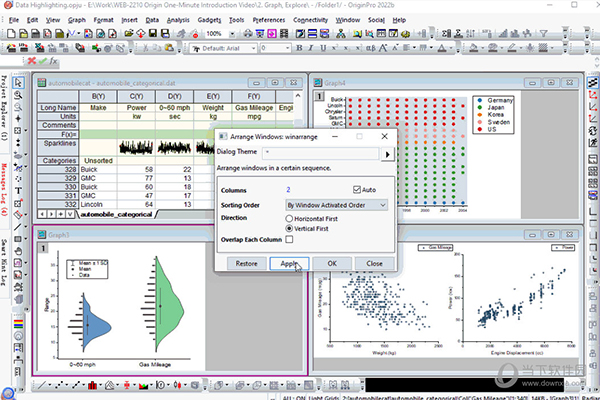Click the Area plot icon
This screenshot has width=600, height=400.
click(143, 385)
